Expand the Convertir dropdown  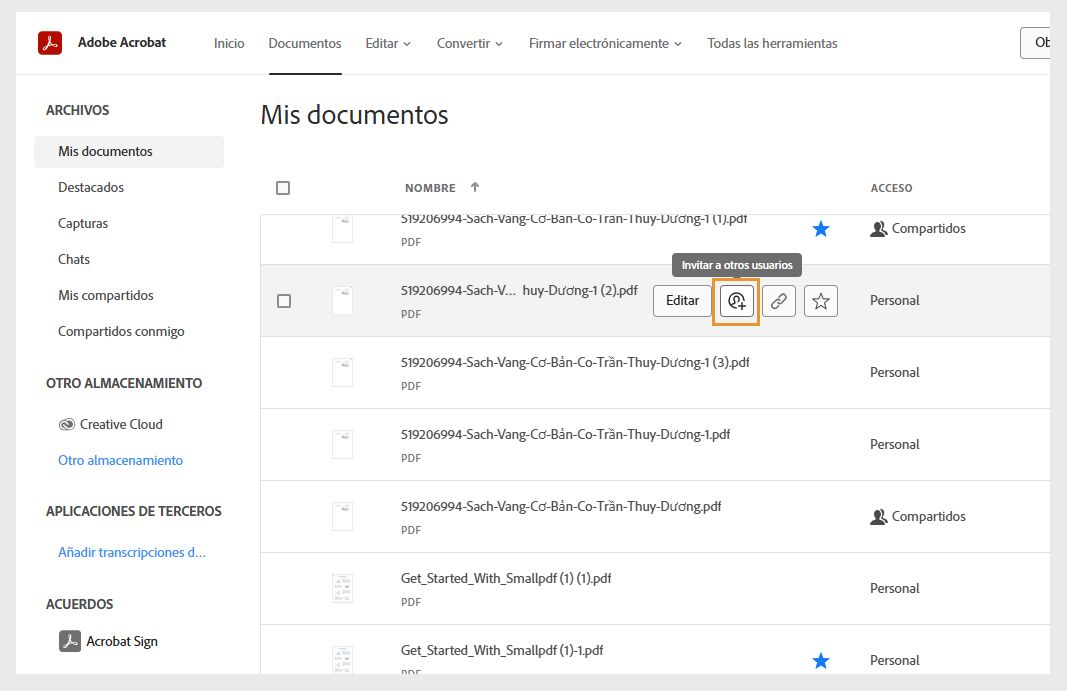coord(469,43)
